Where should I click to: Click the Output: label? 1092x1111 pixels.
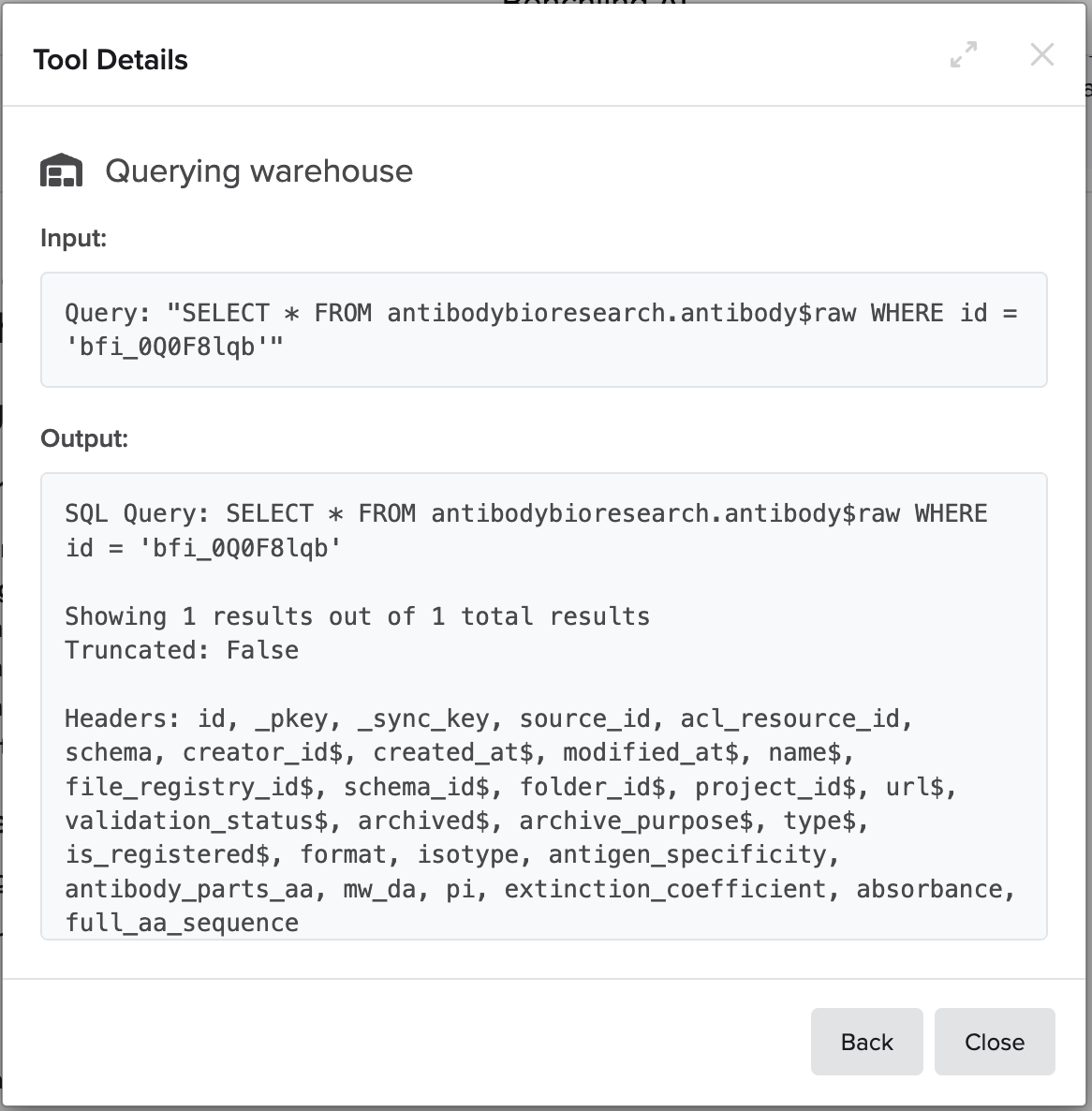pos(84,438)
